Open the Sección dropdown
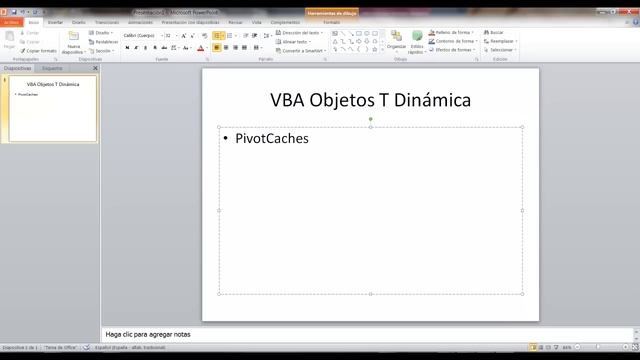This screenshot has height=360, width=640. pos(102,51)
